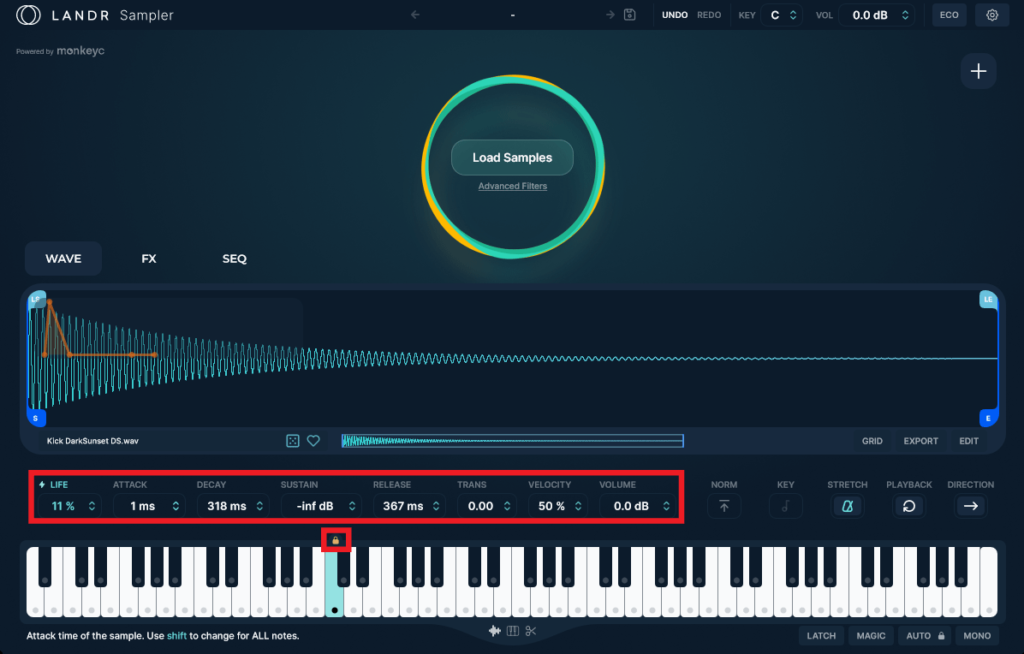This screenshot has height=654, width=1024.
Task: Select the scissors slice icon
Action: (530, 630)
